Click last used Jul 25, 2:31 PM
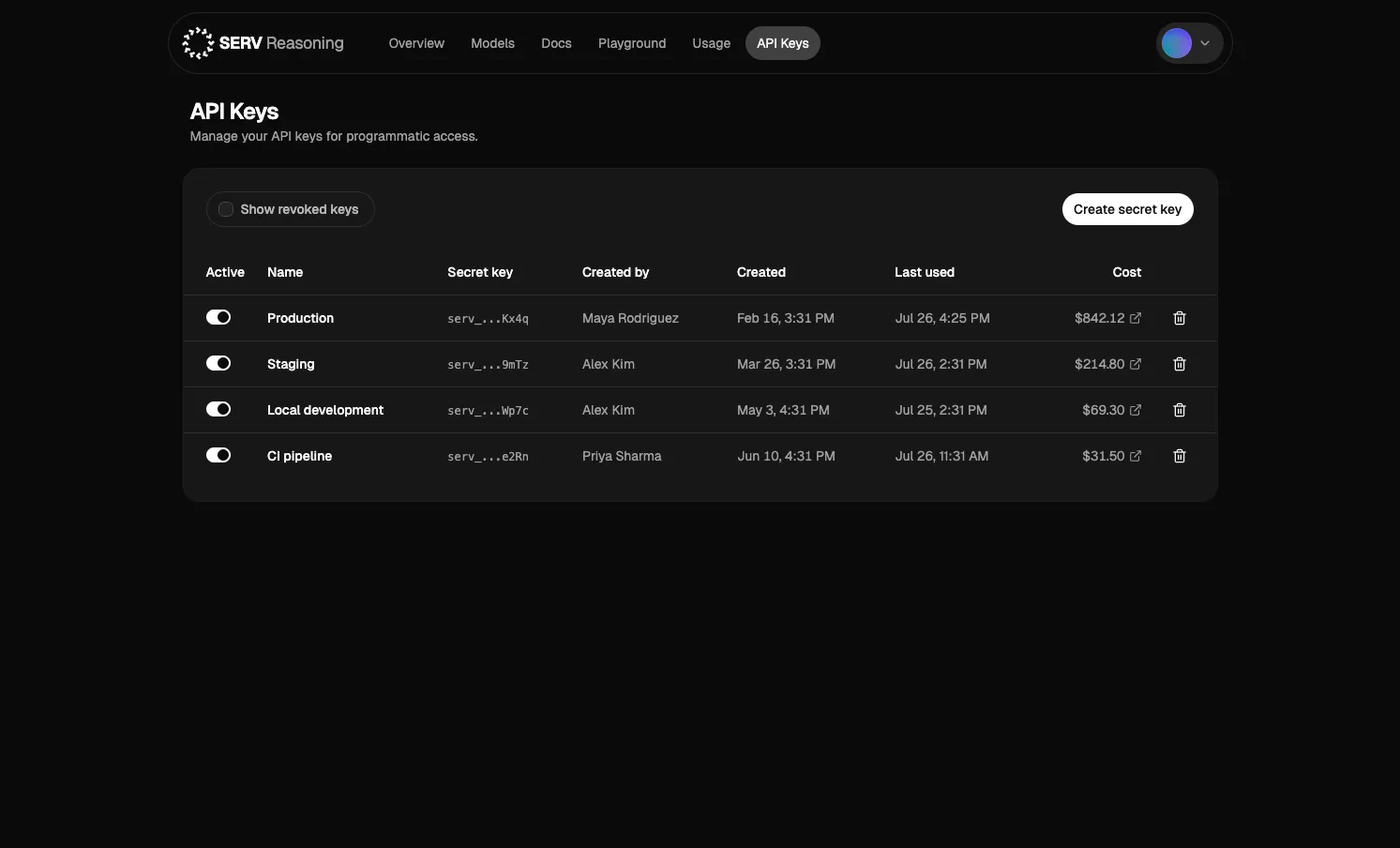 tap(941, 410)
